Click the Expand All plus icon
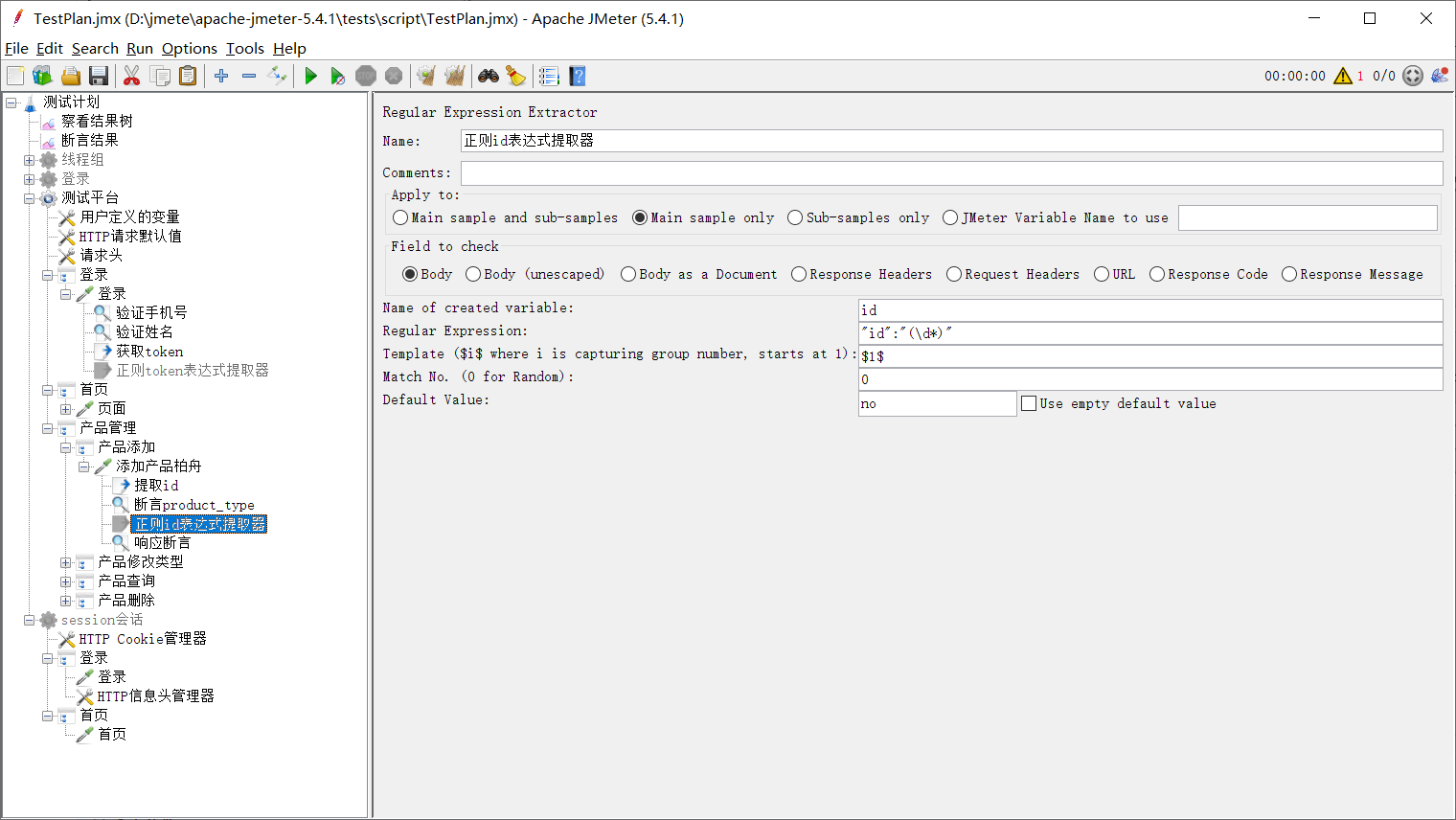Viewport: 1456px width, 820px height. (x=221, y=76)
